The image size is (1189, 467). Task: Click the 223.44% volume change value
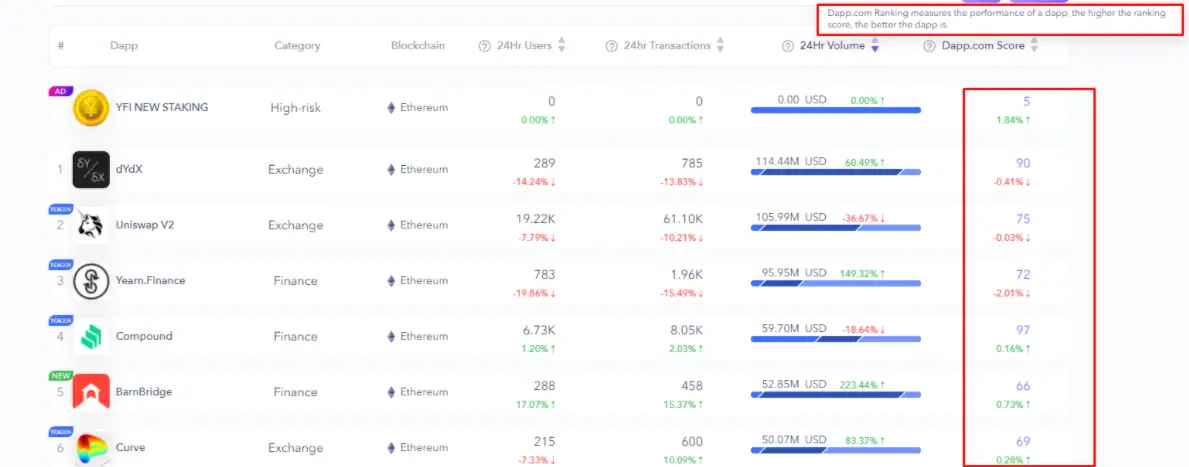[x=862, y=384]
